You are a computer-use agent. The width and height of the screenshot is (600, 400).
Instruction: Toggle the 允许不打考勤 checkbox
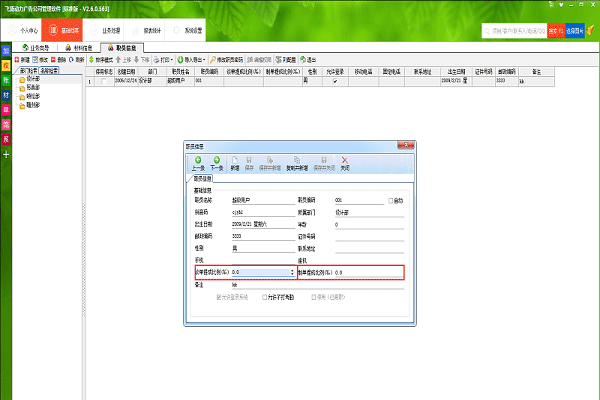pyautogui.click(x=263, y=297)
